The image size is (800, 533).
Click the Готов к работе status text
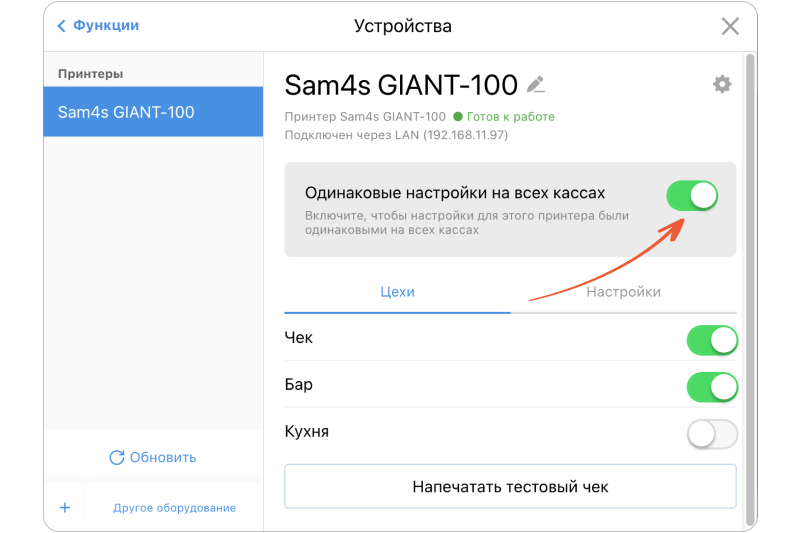pyautogui.click(x=511, y=117)
